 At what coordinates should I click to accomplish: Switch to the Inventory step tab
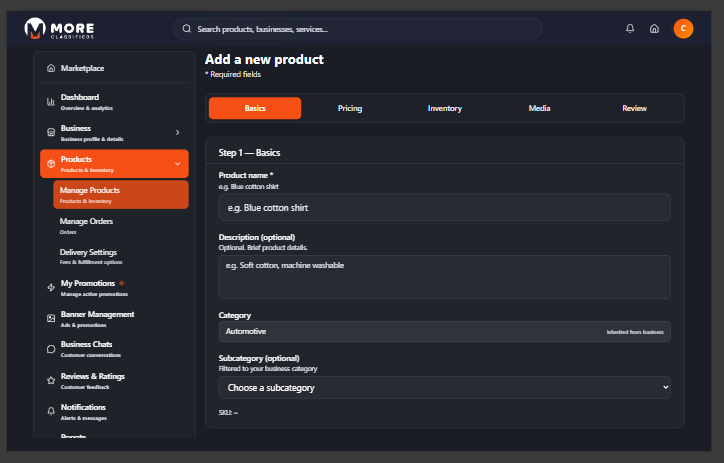[445, 108]
